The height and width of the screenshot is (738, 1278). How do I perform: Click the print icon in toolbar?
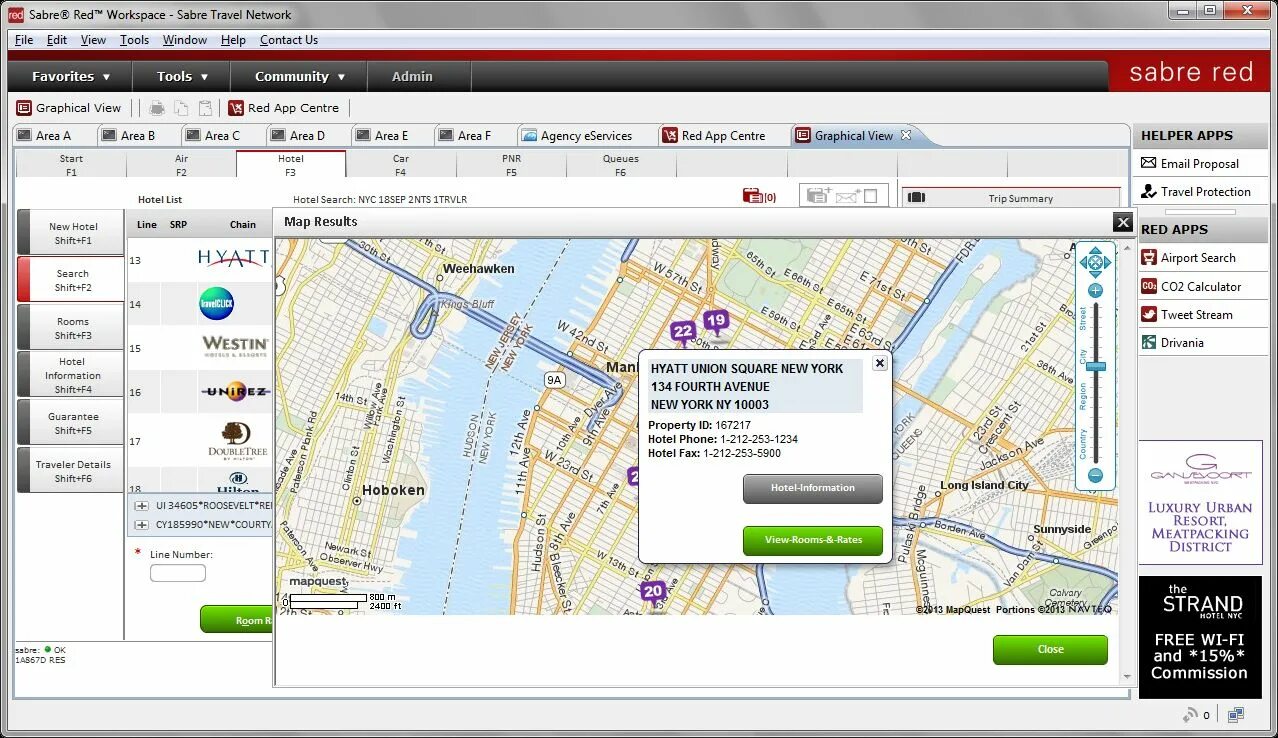pos(157,108)
